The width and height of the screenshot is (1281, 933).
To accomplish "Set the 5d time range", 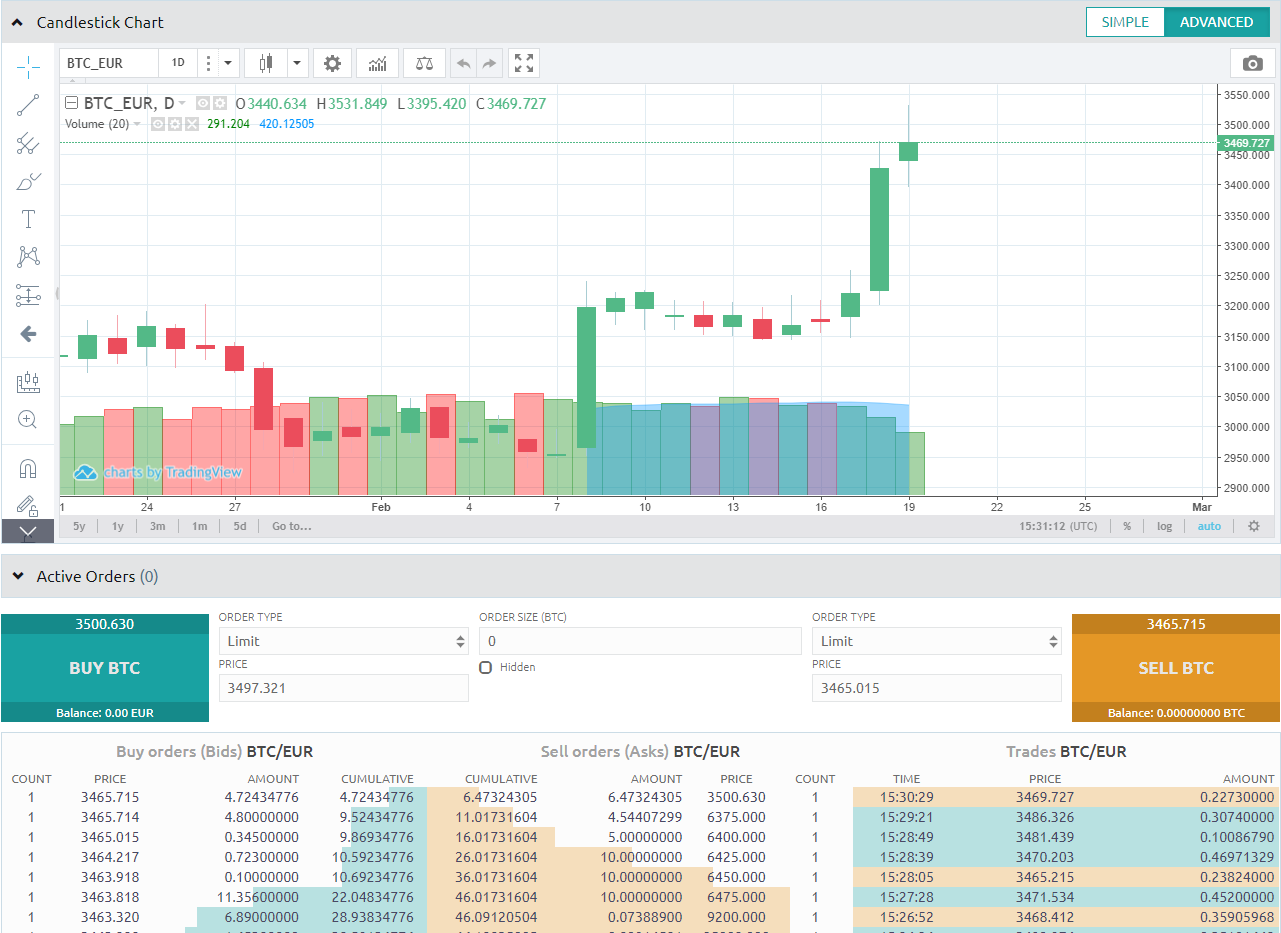I will [x=240, y=526].
